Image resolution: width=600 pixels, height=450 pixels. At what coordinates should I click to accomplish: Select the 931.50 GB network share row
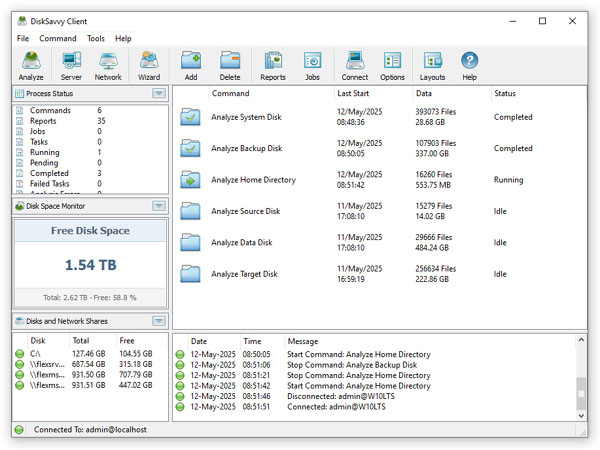pyautogui.click(x=90, y=375)
